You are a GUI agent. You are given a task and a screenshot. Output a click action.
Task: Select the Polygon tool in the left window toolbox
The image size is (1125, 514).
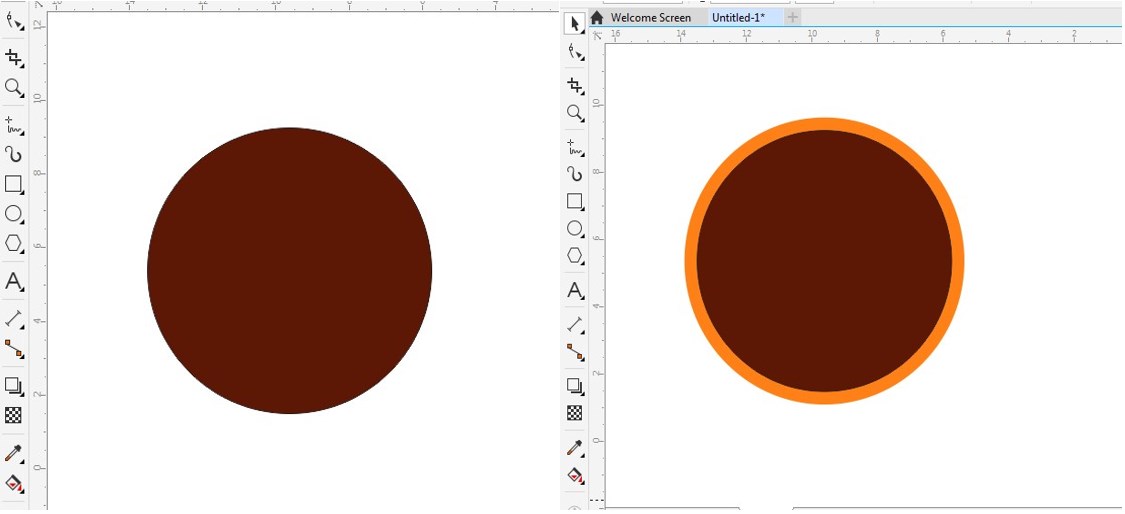pyautogui.click(x=14, y=243)
